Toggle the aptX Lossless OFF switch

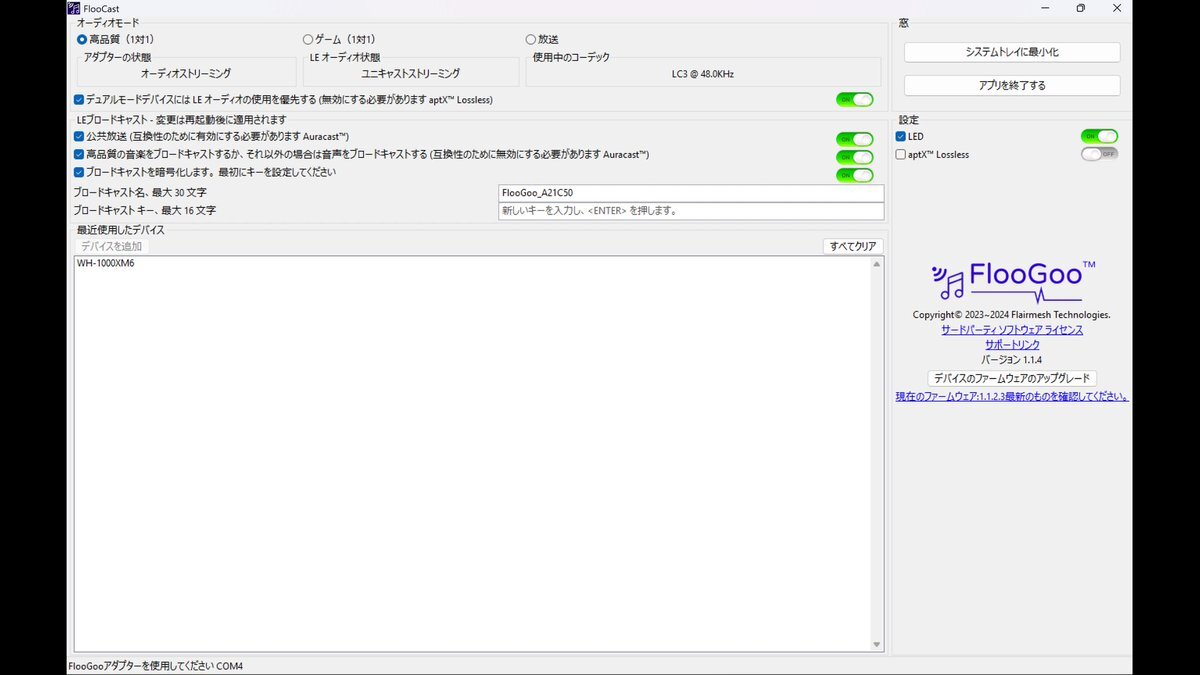1099,154
